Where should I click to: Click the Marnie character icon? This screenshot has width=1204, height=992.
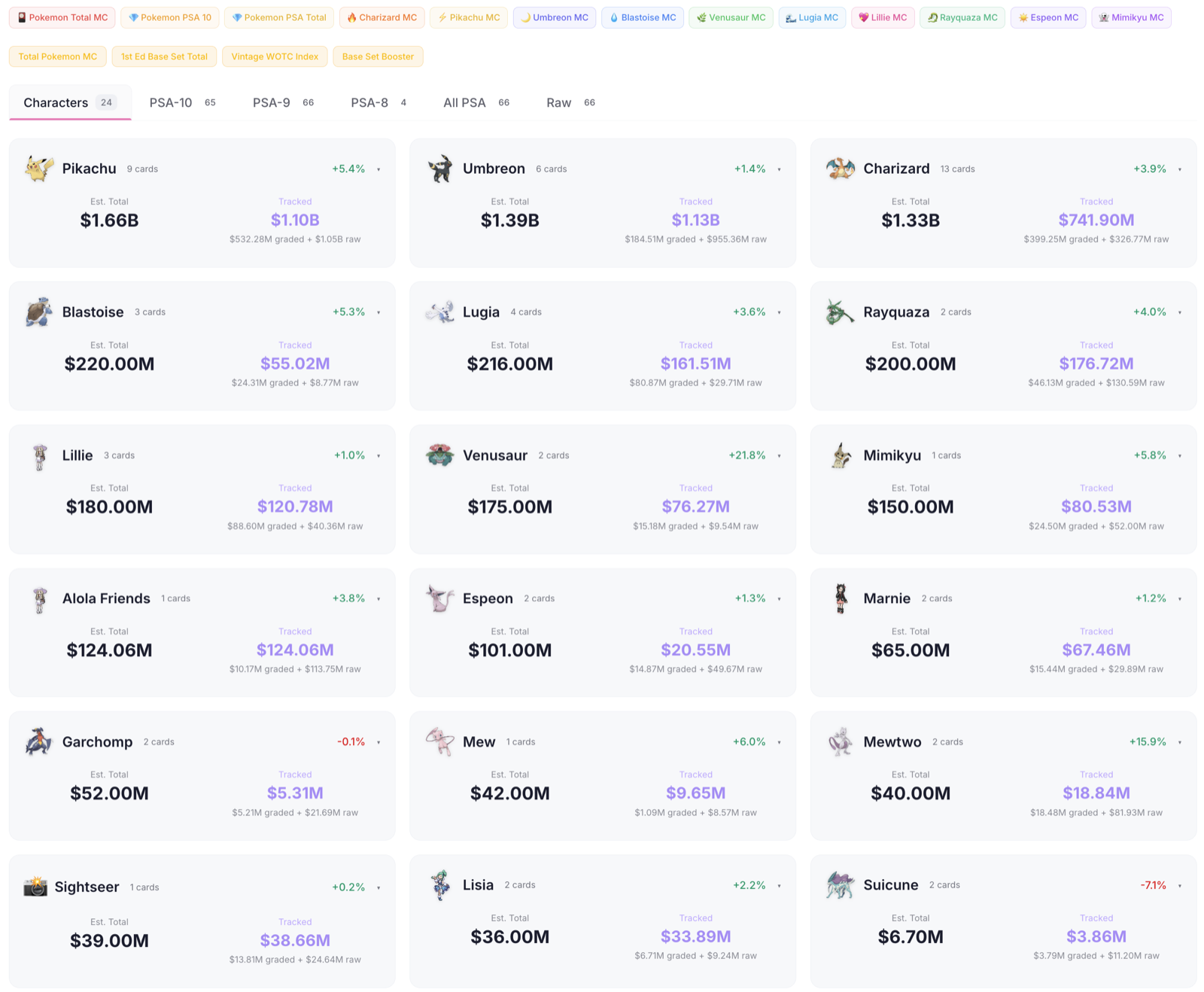(x=841, y=598)
